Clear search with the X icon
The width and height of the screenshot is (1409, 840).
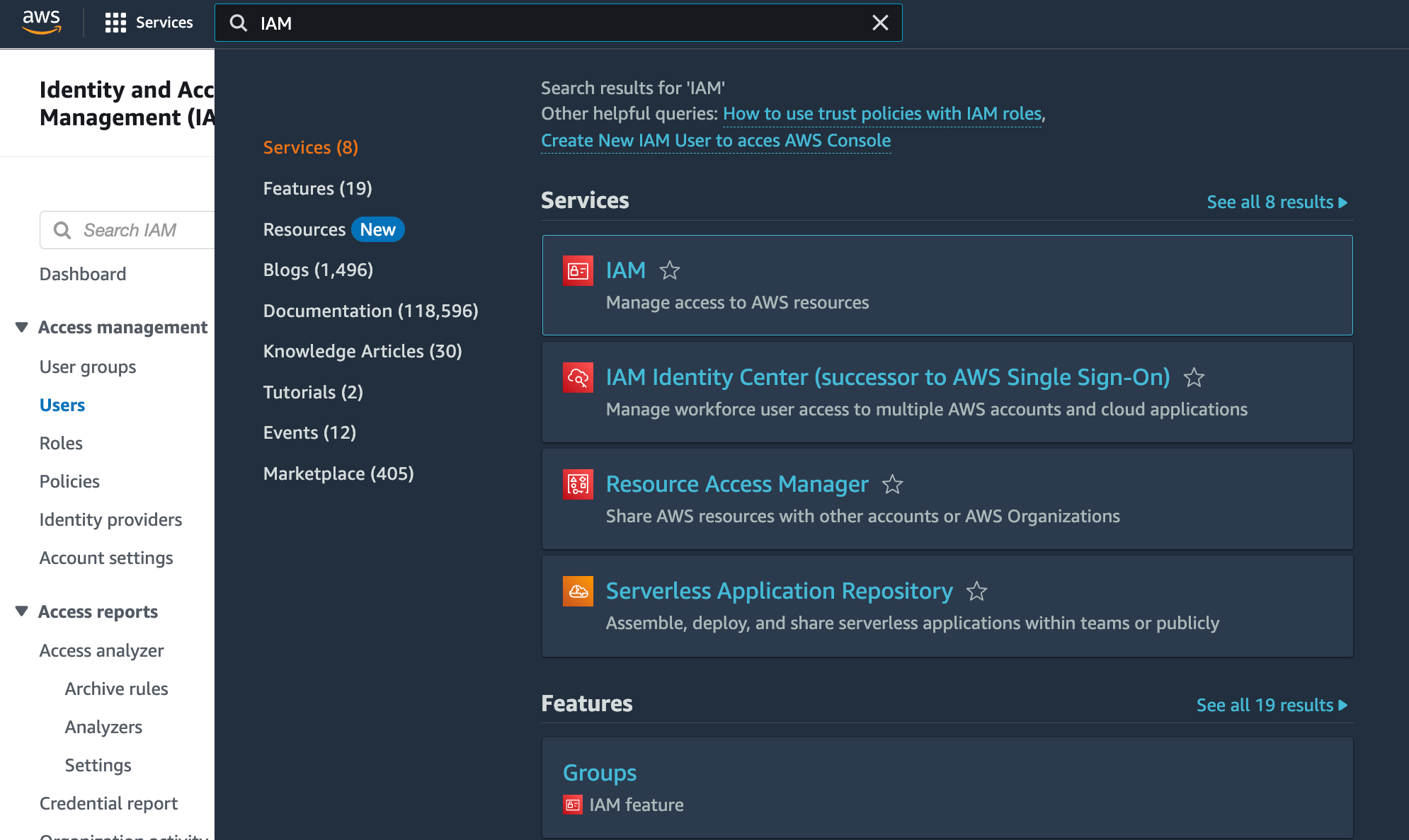click(880, 23)
